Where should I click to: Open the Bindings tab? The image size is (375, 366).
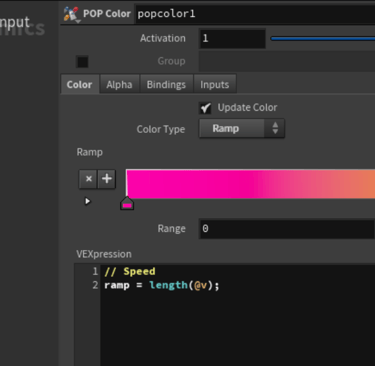[x=166, y=85]
